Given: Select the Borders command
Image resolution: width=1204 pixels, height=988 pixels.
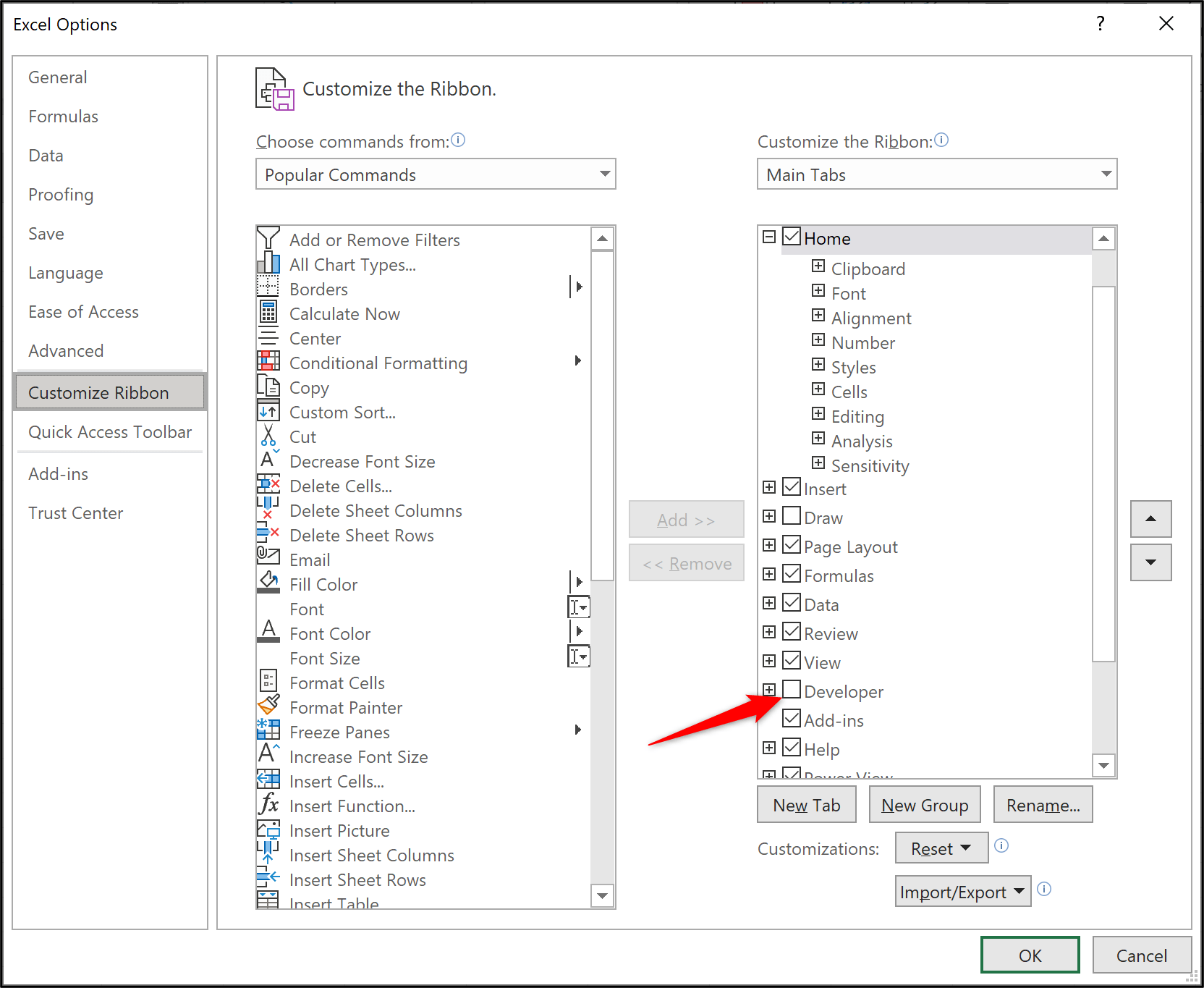Looking at the screenshot, I should tap(318, 289).
